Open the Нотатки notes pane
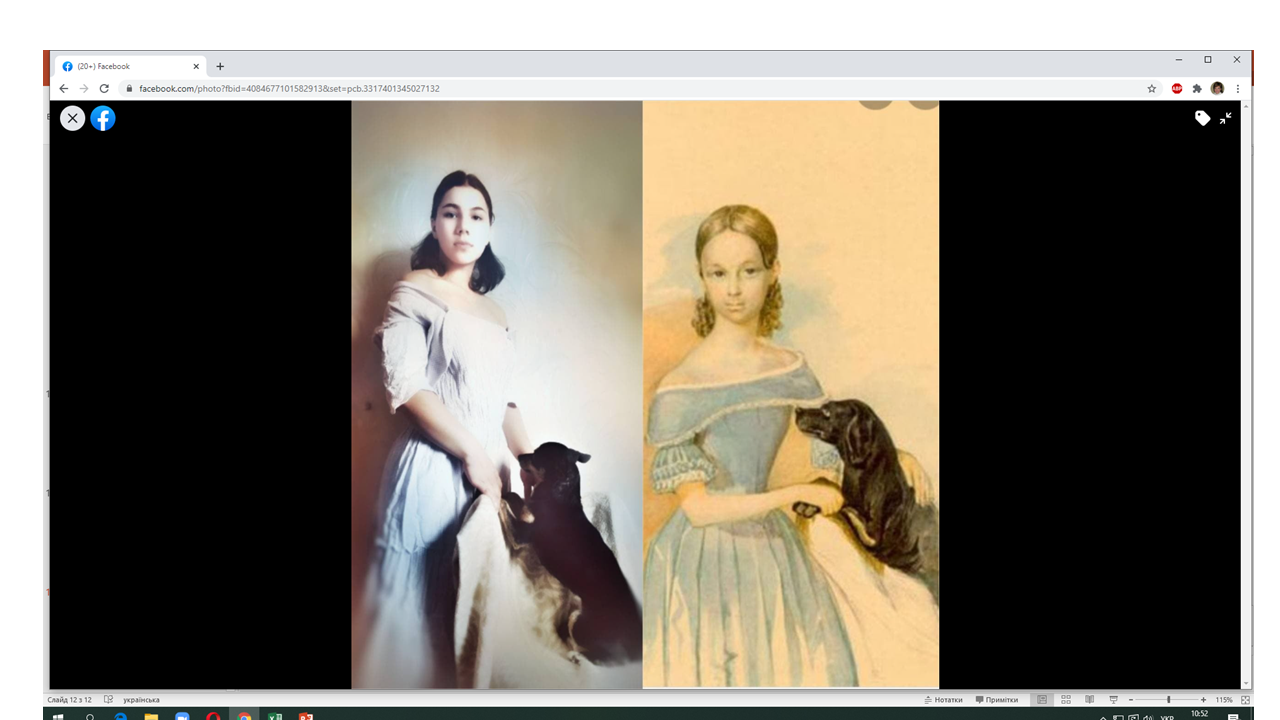The image size is (1280, 720). [x=943, y=700]
